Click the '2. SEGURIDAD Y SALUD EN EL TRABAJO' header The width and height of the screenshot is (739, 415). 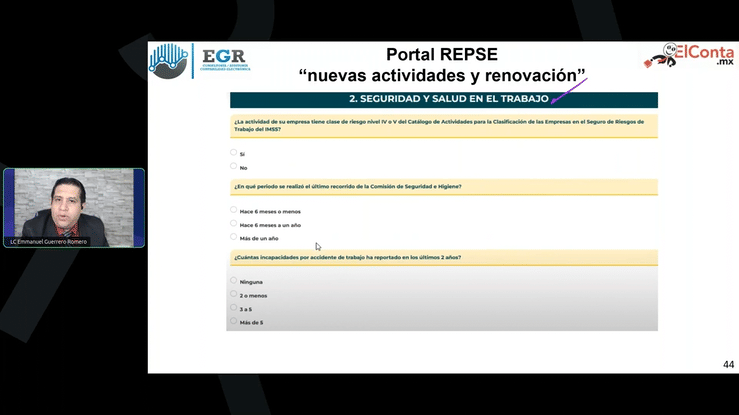(443, 99)
